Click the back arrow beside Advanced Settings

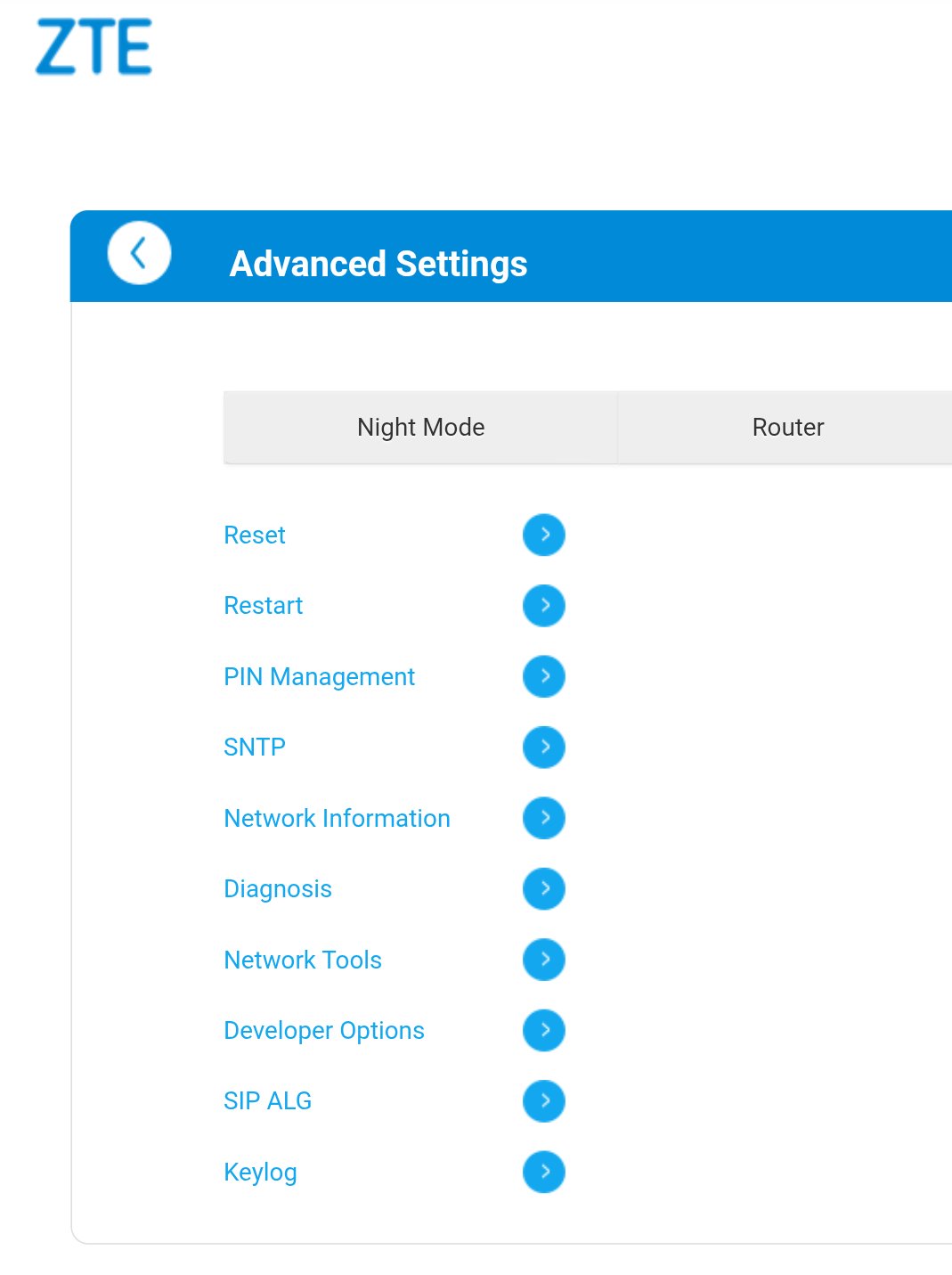139,253
